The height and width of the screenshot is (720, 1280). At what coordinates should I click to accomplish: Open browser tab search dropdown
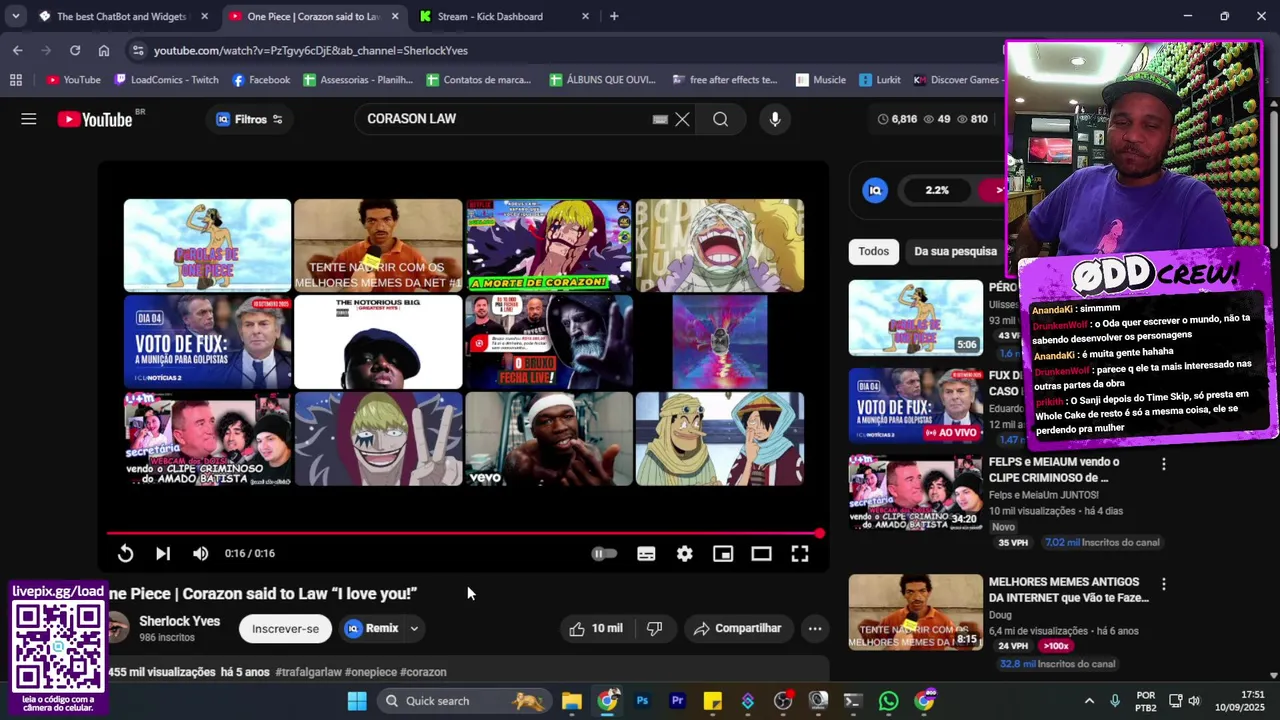(x=15, y=16)
